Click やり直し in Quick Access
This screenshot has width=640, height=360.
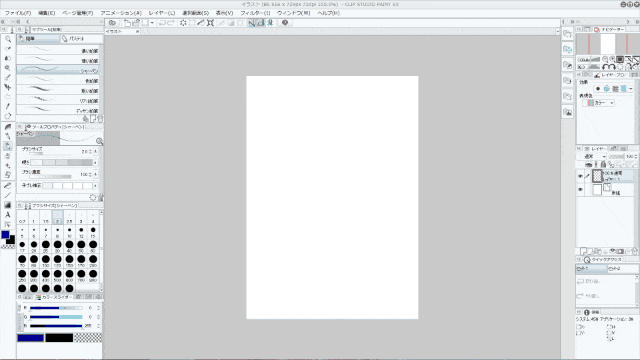pyautogui.click(x=589, y=296)
